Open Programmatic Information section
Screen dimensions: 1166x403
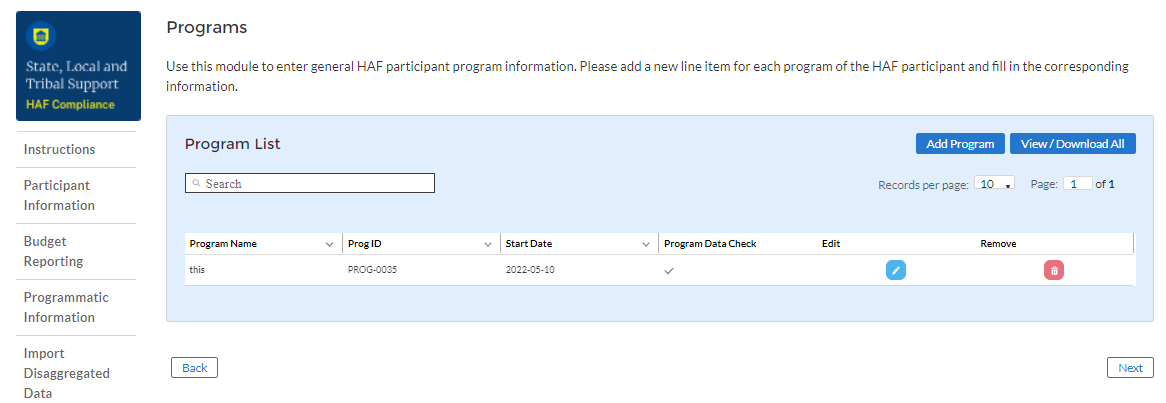pos(66,307)
